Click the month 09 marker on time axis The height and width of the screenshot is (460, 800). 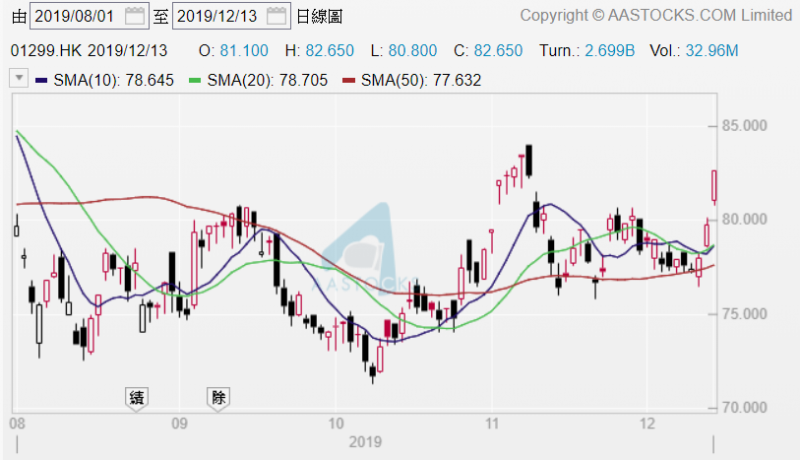coord(179,423)
